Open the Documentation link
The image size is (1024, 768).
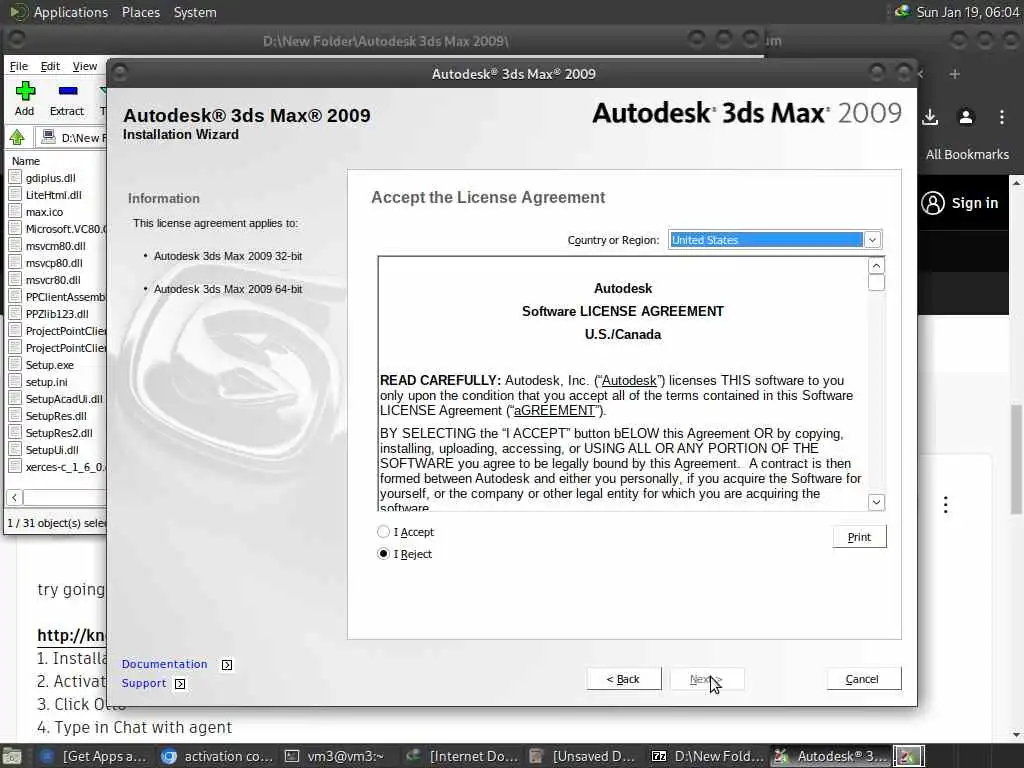point(165,664)
